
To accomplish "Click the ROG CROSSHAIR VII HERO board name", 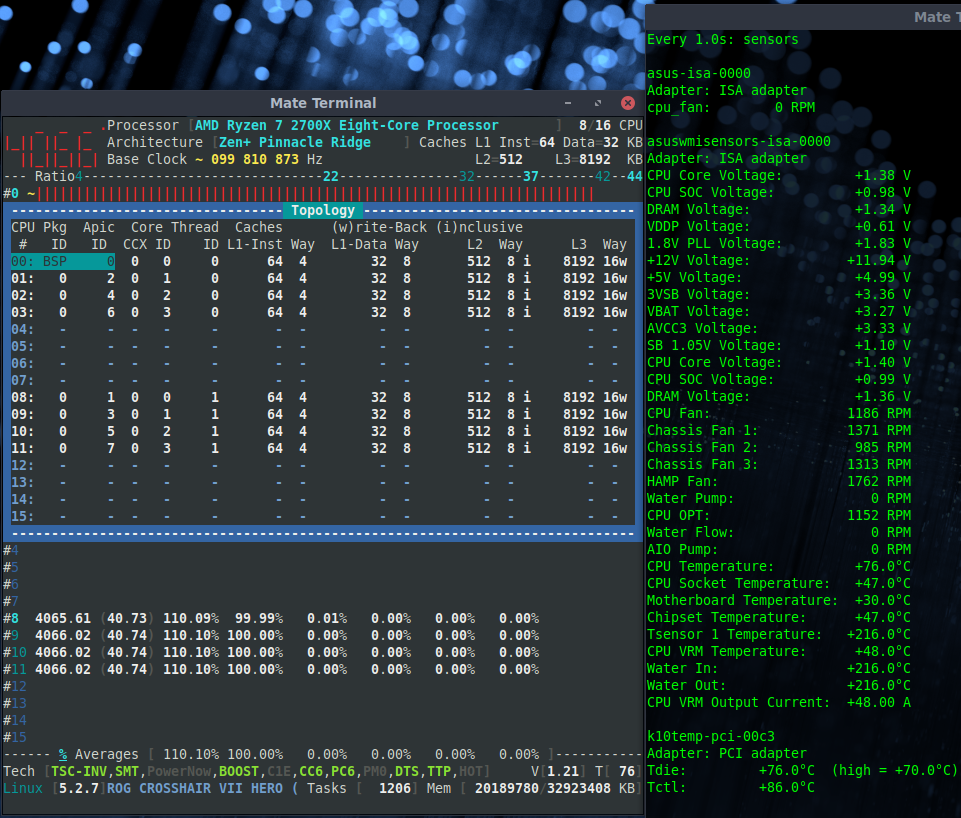I will tap(195, 789).
